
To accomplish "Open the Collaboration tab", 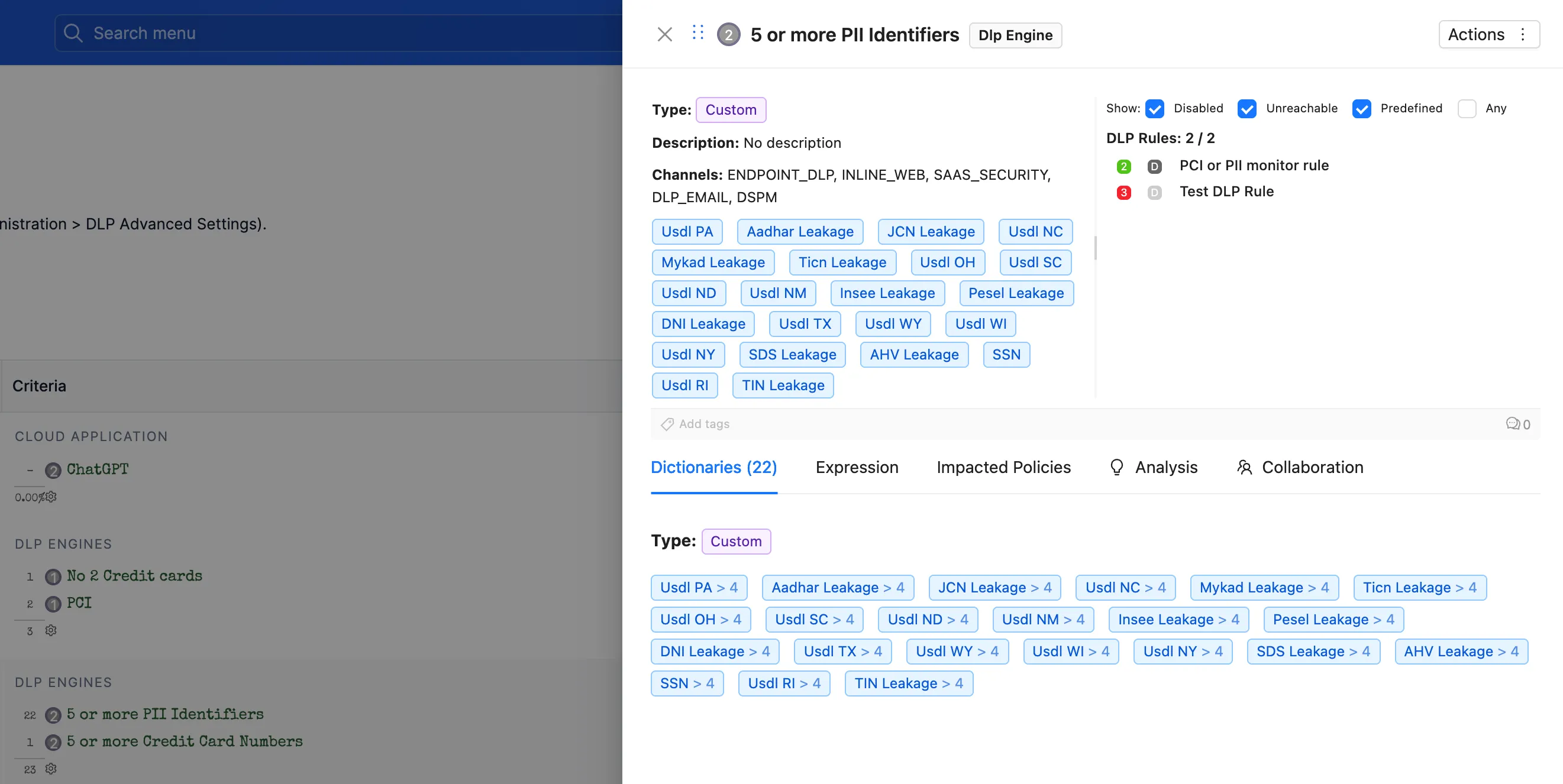I will (x=1300, y=468).
